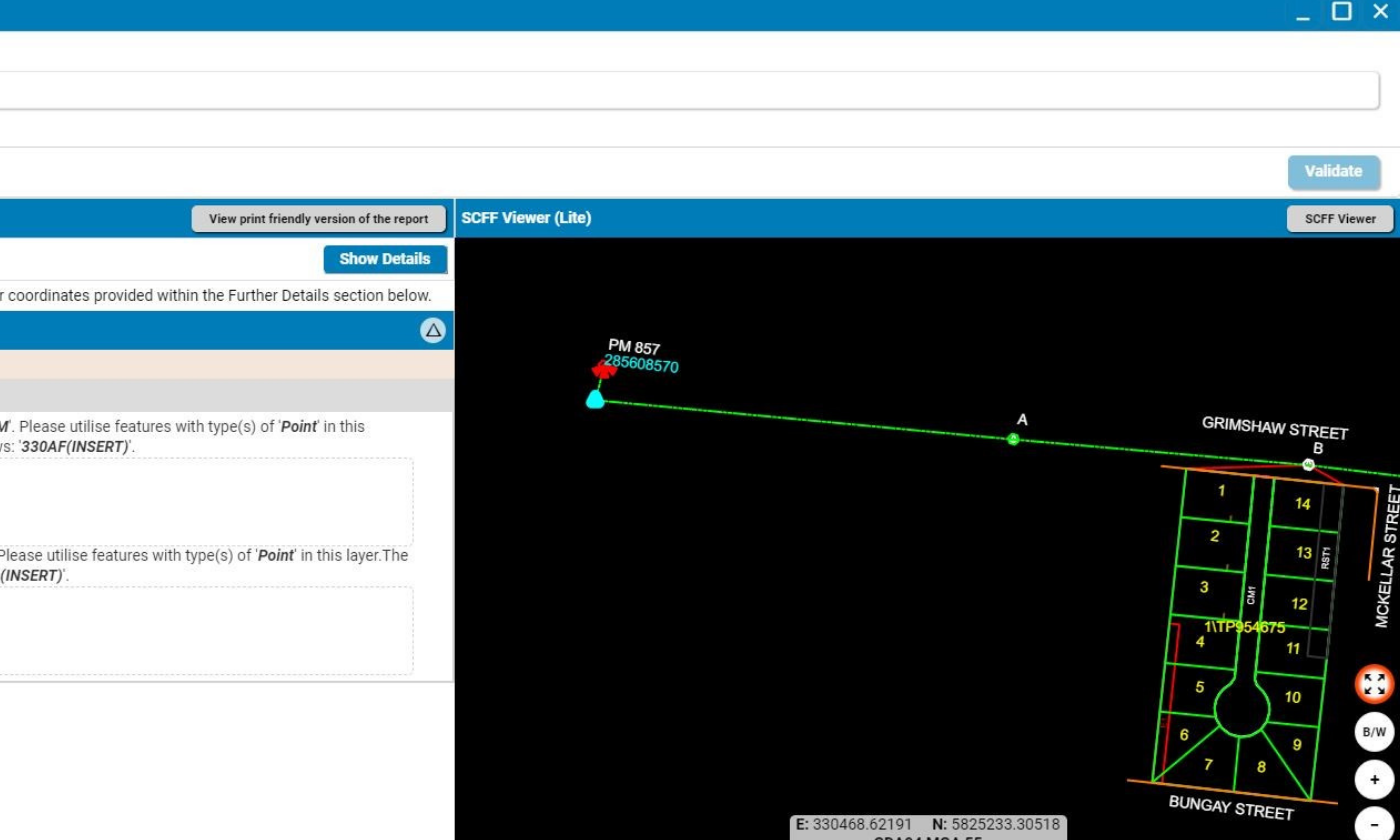Click the fit-to-extent fullscreen map icon
The height and width of the screenshot is (840, 1400).
pyautogui.click(x=1374, y=685)
